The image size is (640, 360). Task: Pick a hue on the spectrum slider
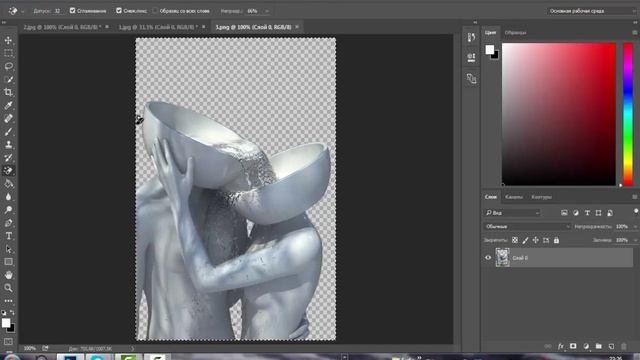(x=628, y=114)
